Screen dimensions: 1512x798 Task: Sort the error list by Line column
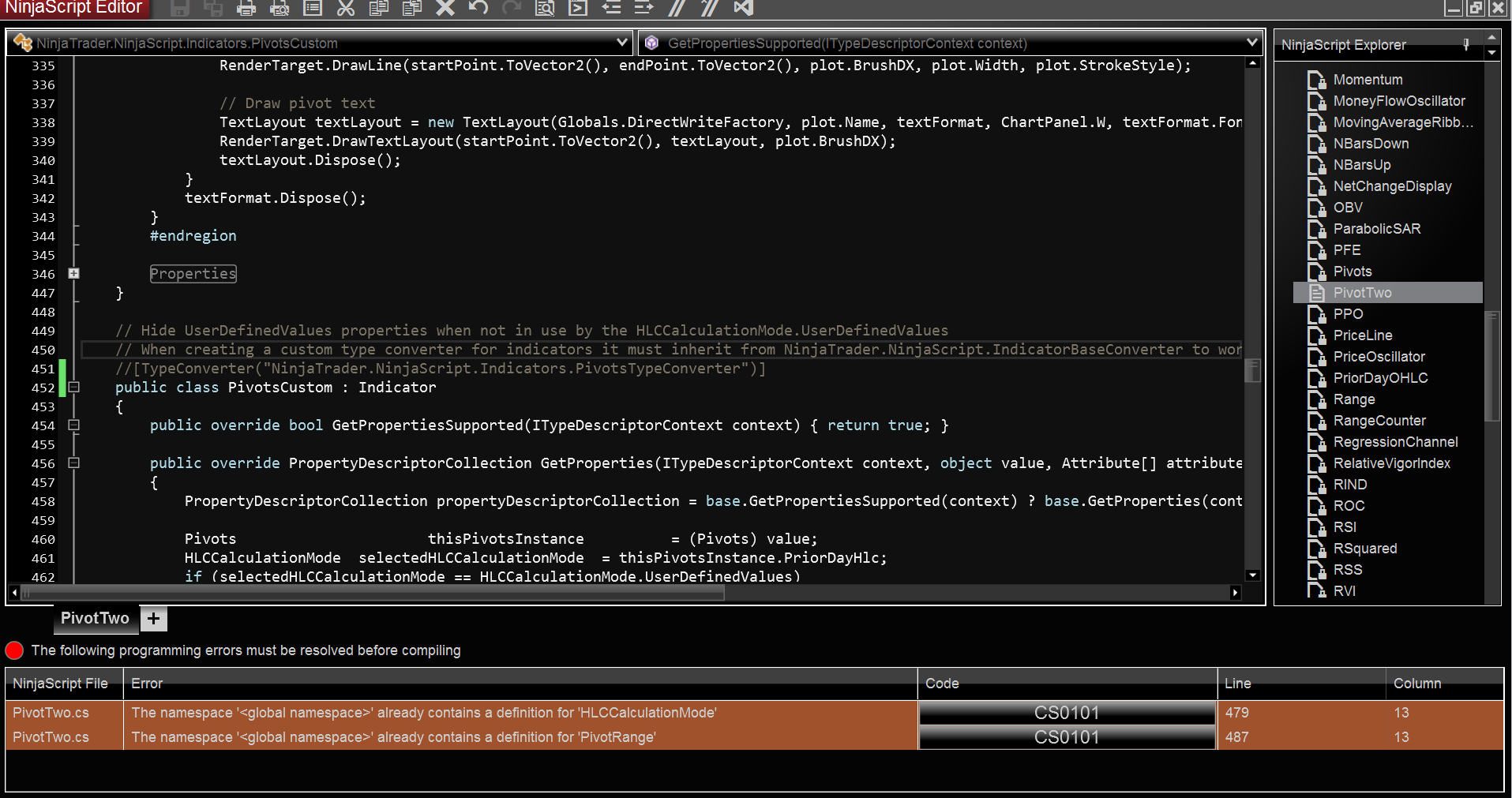click(1302, 684)
